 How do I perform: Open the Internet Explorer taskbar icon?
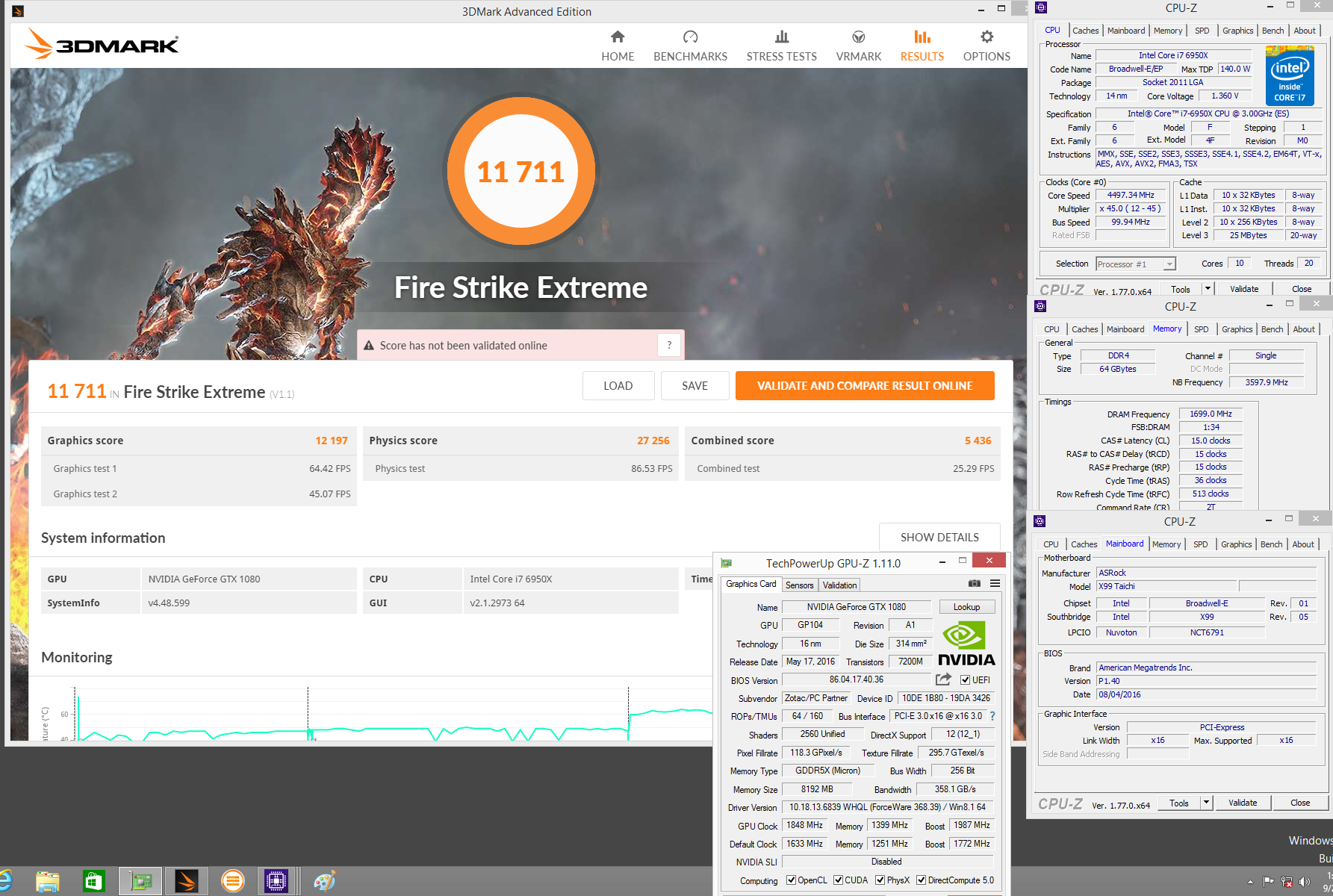click(x=6, y=881)
